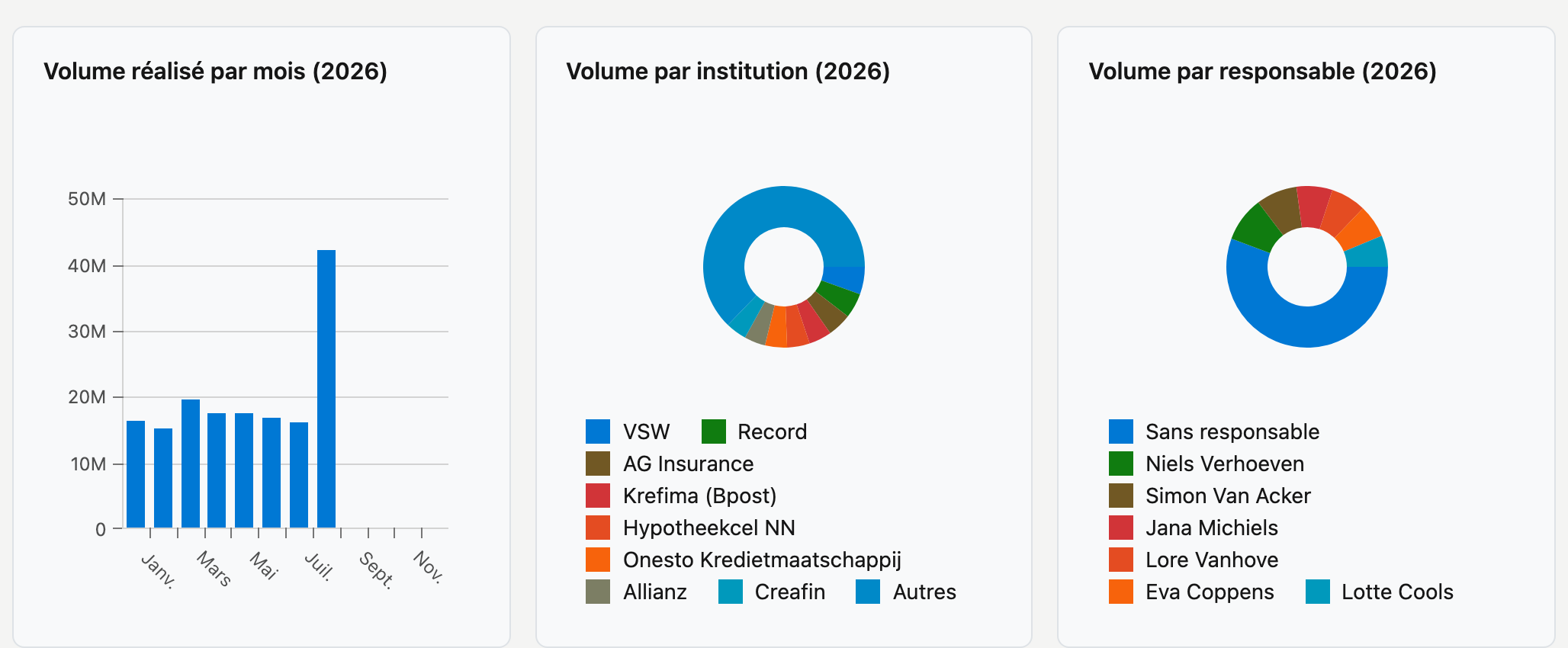Click the 30M axis value
The width and height of the screenshot is (1568, 648).
tap(87, 332)
